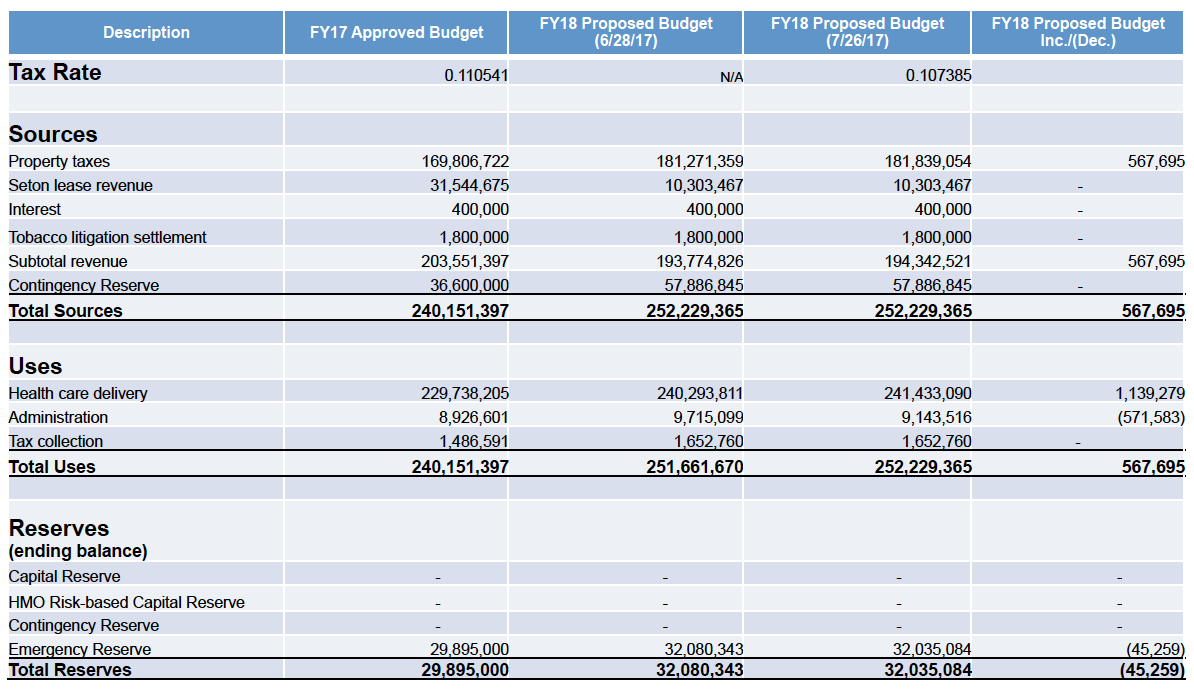1194x691 pixels.
Task: Click FY18 Proposed Budget (6/28/17) header
Action: click(x=625, y=32)
